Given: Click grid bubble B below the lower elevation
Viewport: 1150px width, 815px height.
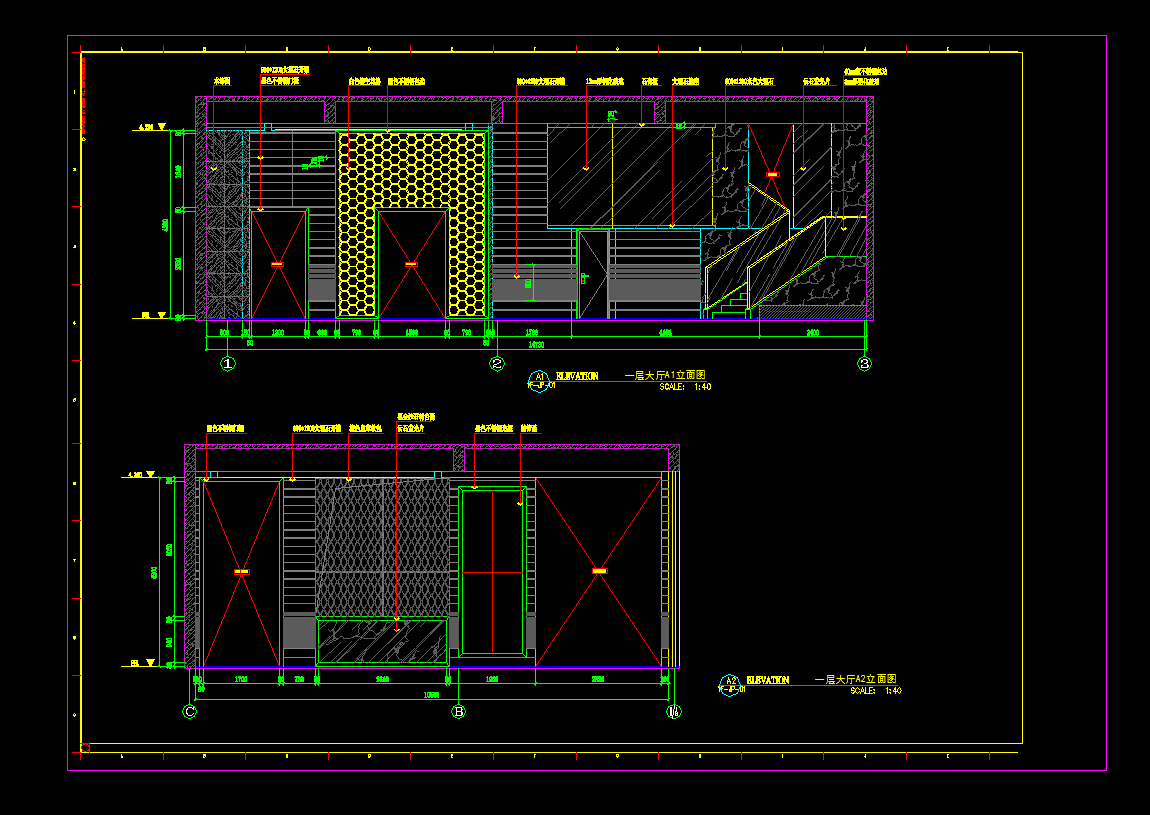Looking at the screenshot, I should point(458,712).
